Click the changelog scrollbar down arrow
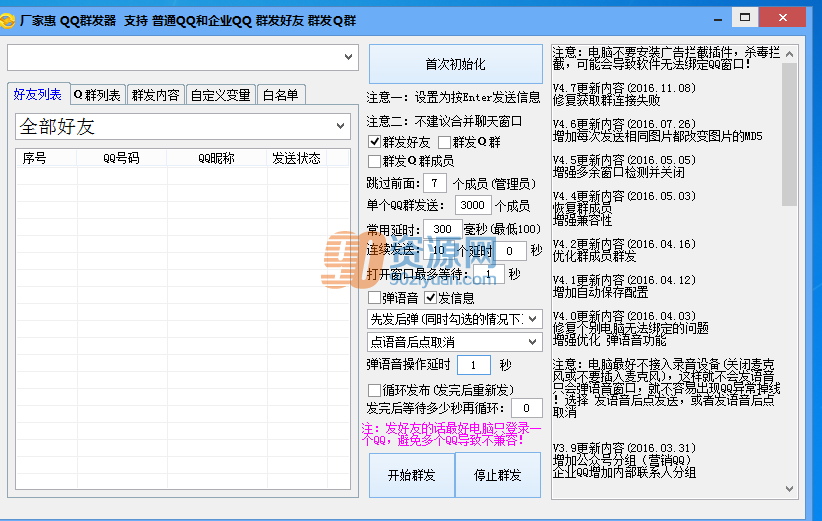Screen dimensions: 822x521 [x=789, y=489]
